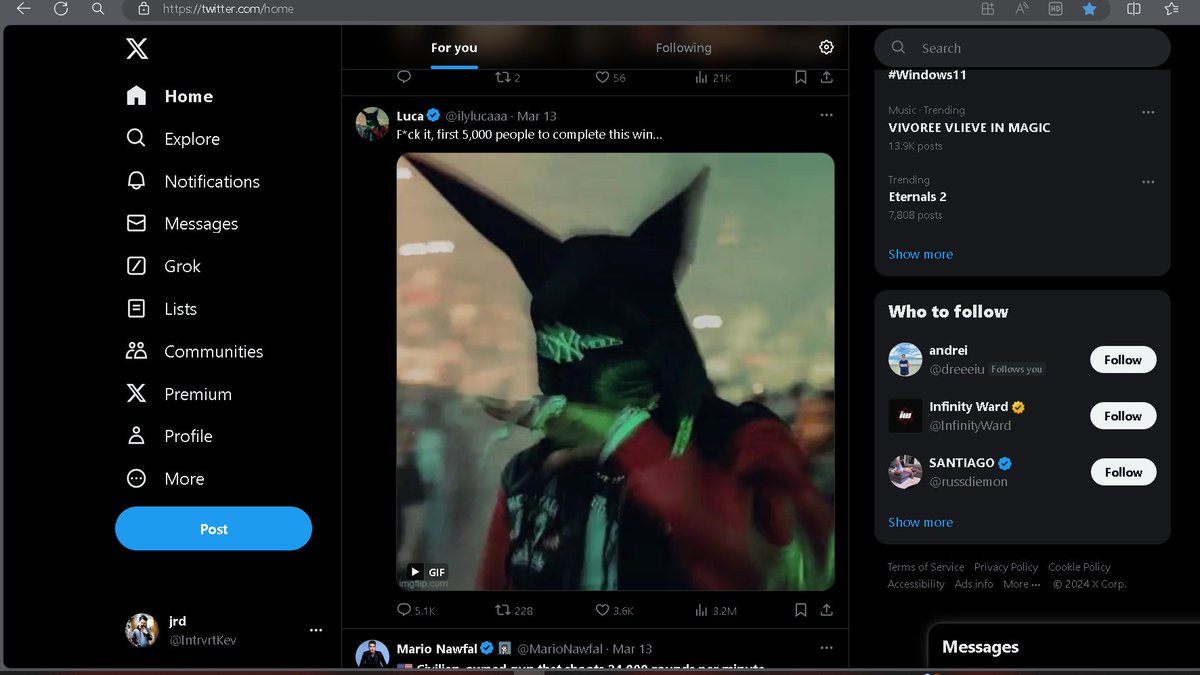
Task: Click browser back arrow
Action: (24, 9)
